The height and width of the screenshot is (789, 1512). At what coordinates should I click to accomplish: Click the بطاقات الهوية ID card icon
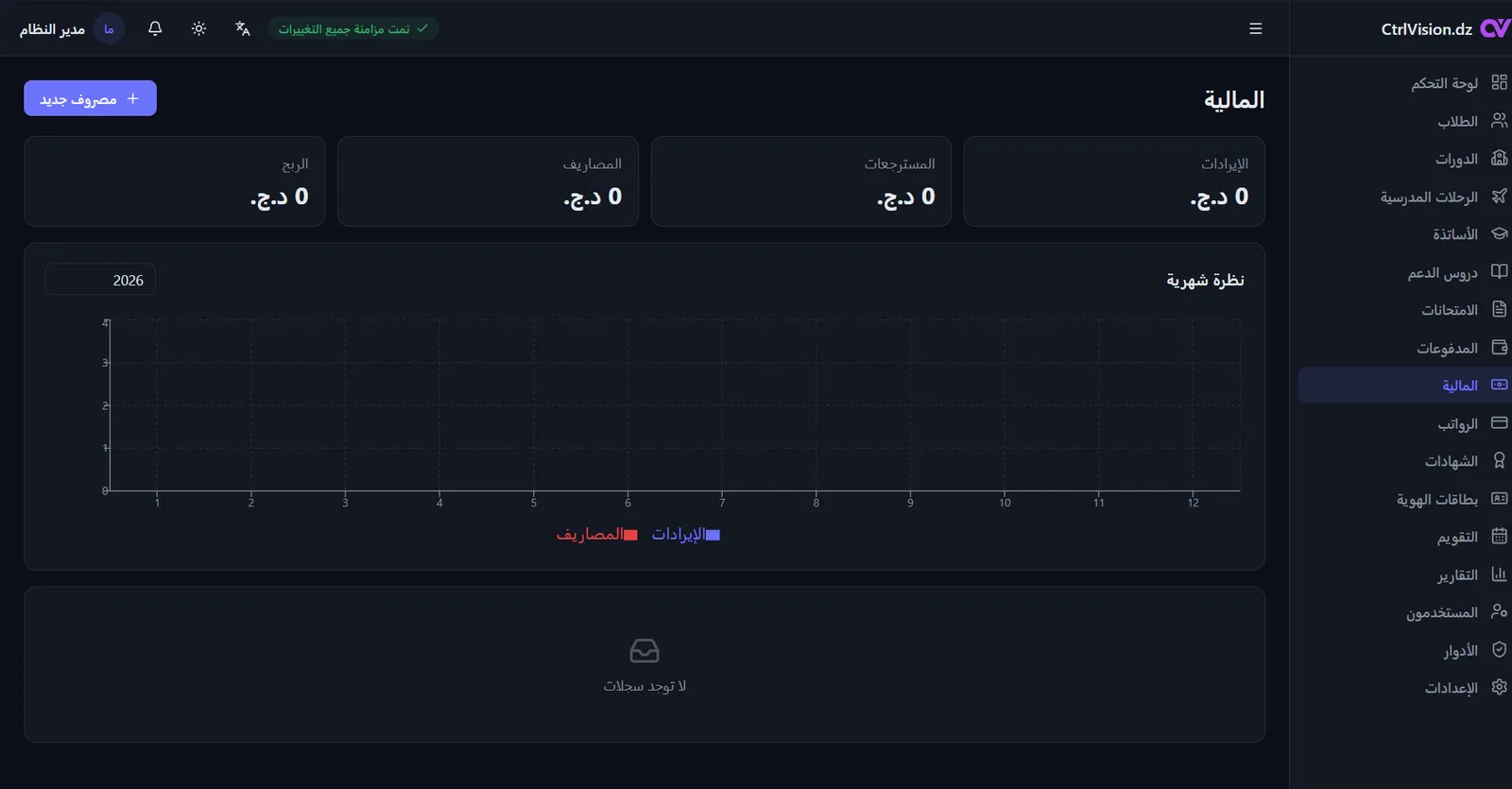(x=1499, y=498)
